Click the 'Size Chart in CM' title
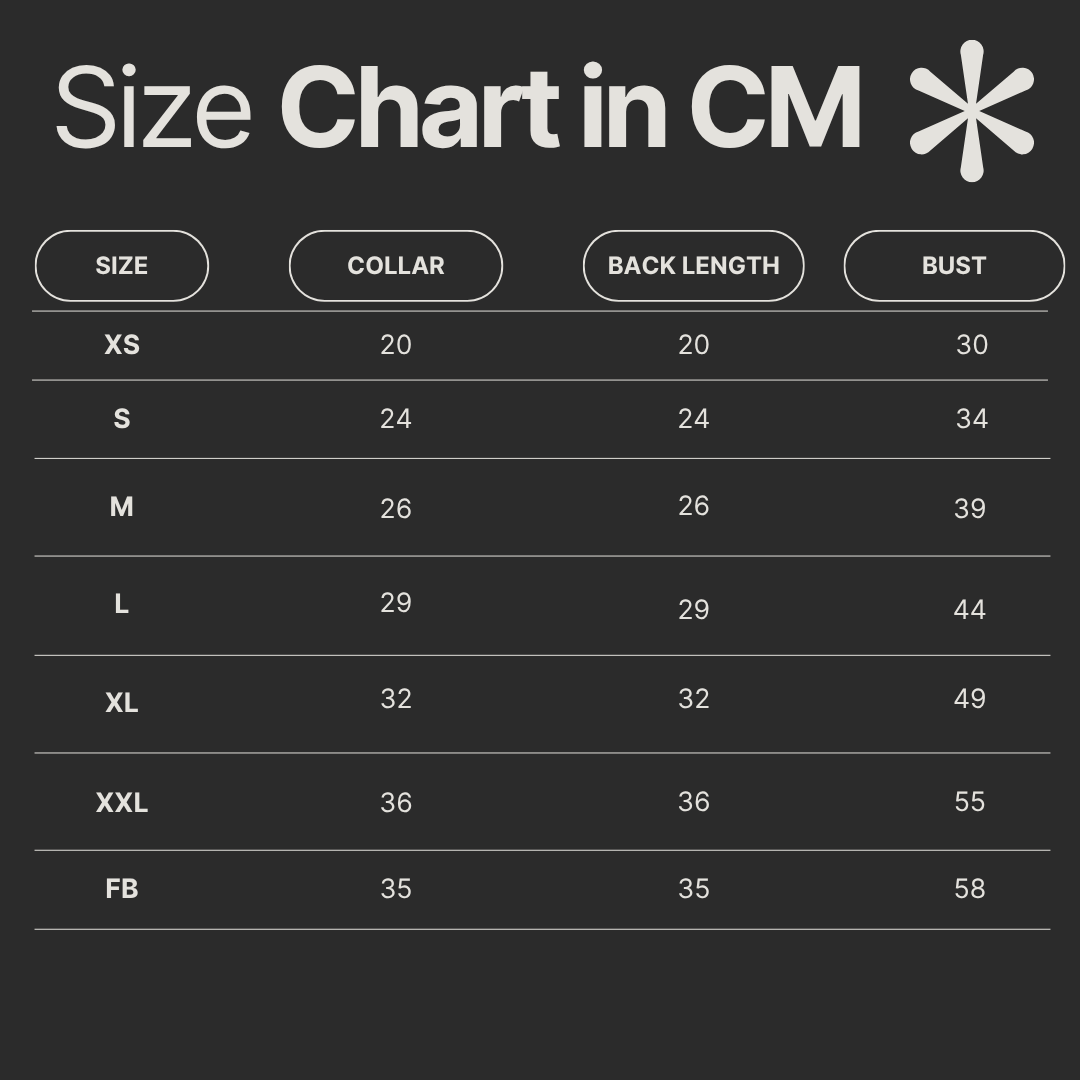The width and height of the screenshot is (1080, 1080). (458, 108)
